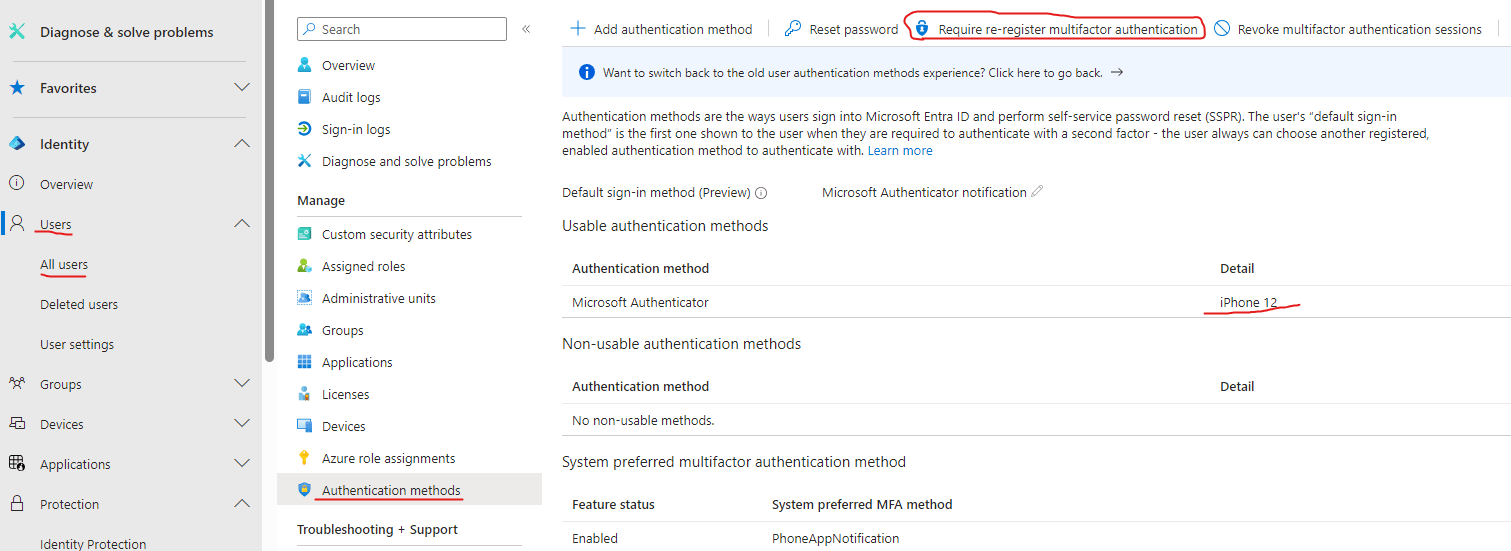Open Identity Protection in the sidebar
The image size is (1511, 551).
[x=93, y=544]
